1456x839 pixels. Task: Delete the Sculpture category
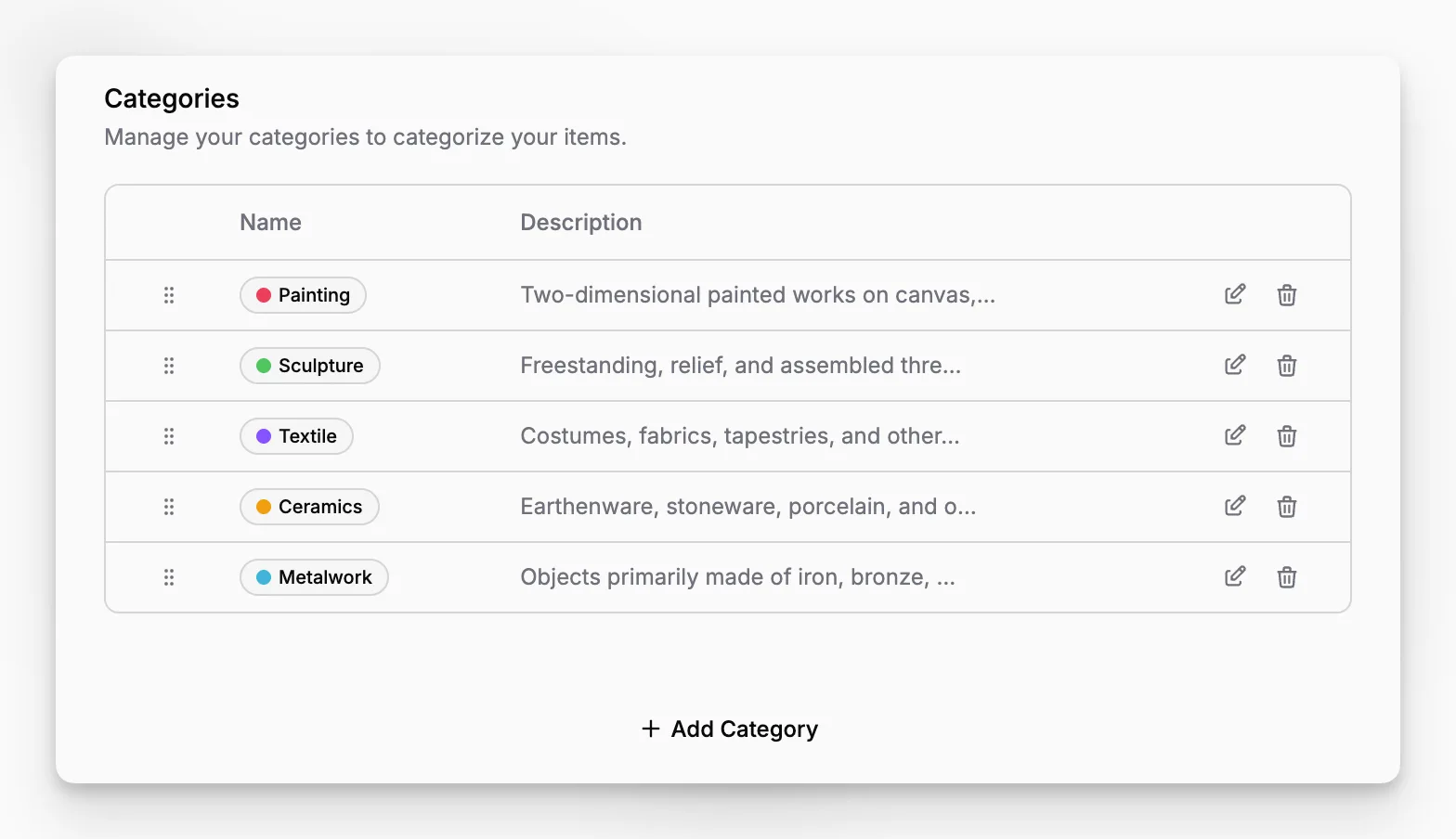[x=1287, y=366]
